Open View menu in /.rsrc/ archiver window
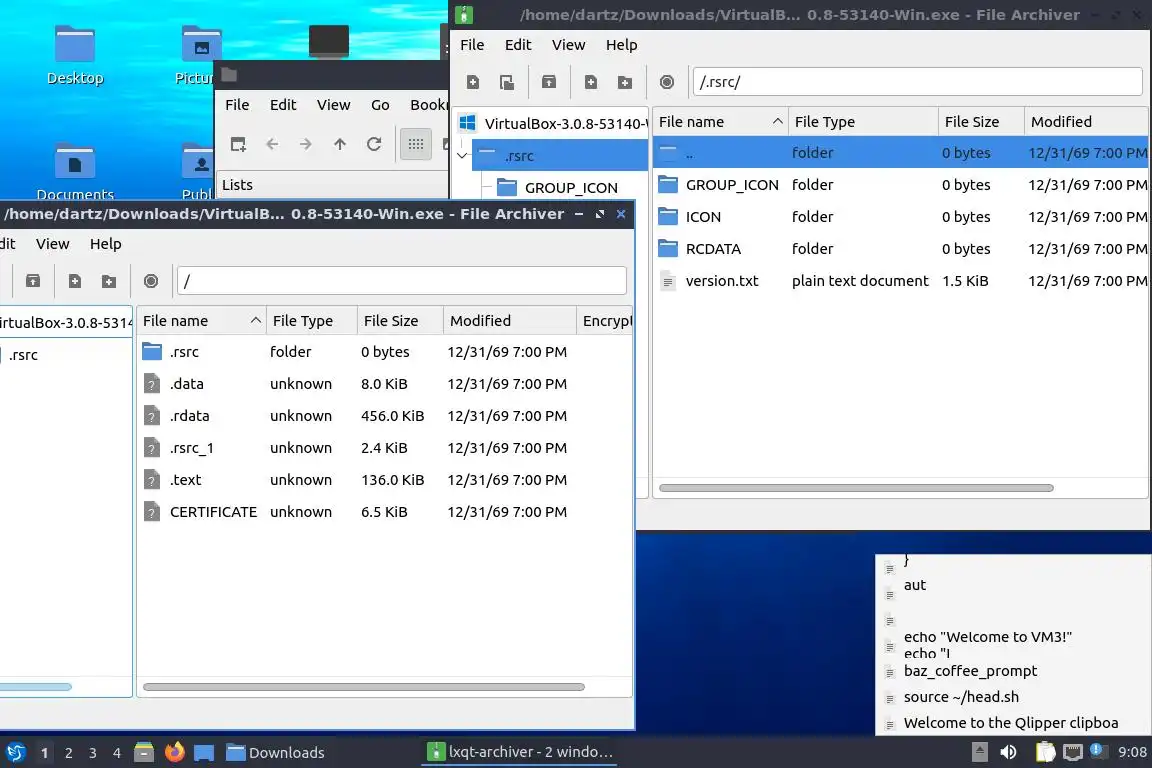This screenshot has height=768, width=1152. 568,45
